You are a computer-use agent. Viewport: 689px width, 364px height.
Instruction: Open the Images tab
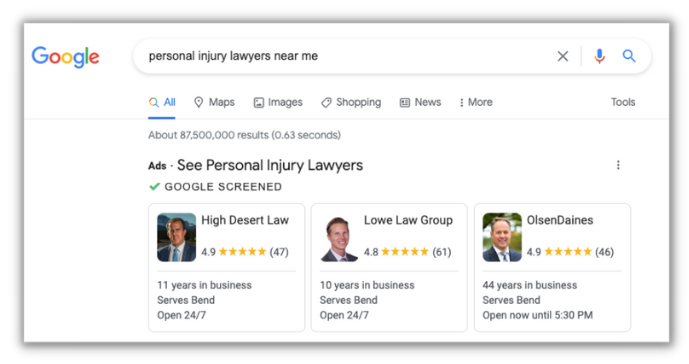[x=278, y=102]
